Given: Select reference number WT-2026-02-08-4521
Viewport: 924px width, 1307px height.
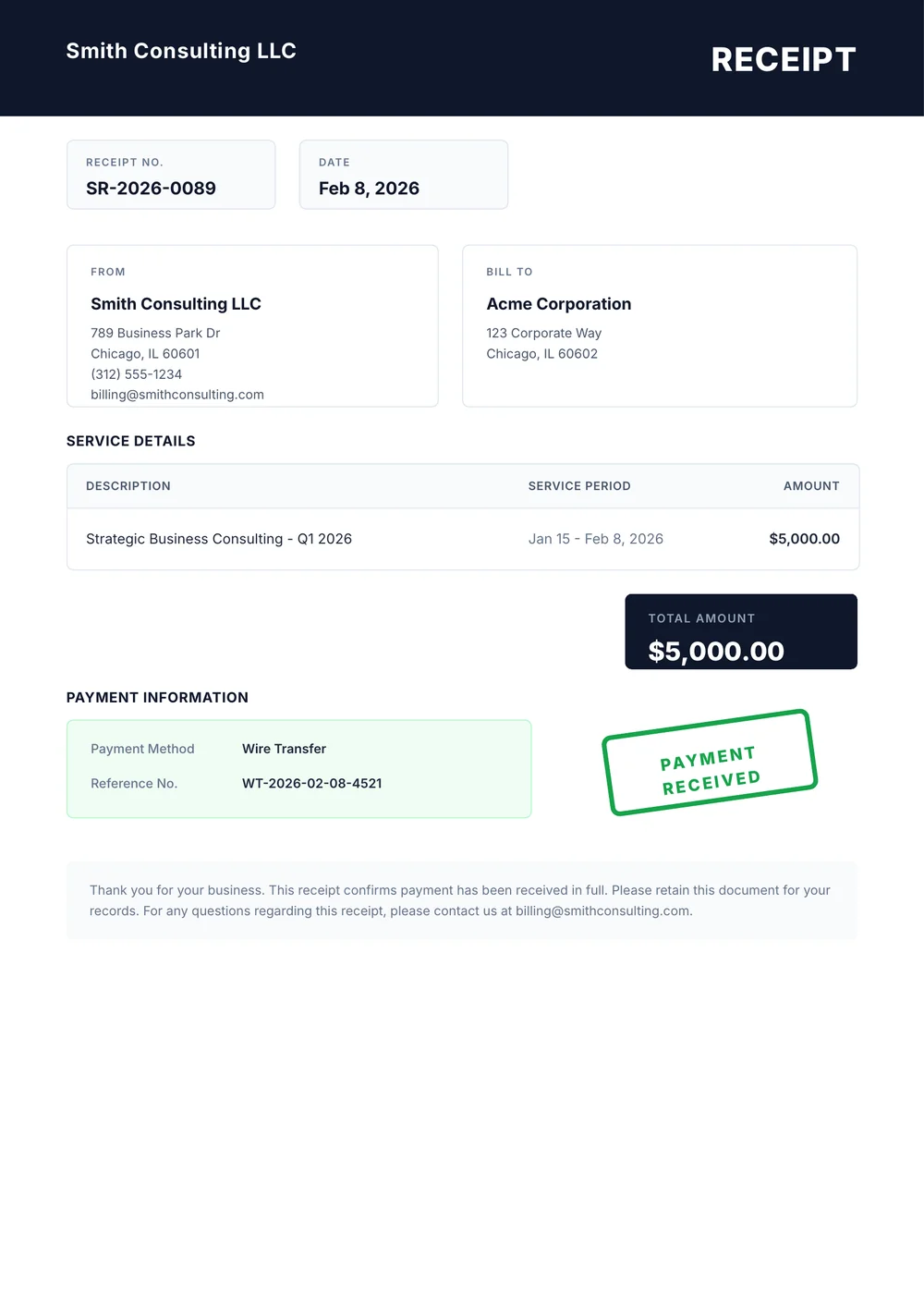Looking at the screenshot, I should (x=311, y=783).
